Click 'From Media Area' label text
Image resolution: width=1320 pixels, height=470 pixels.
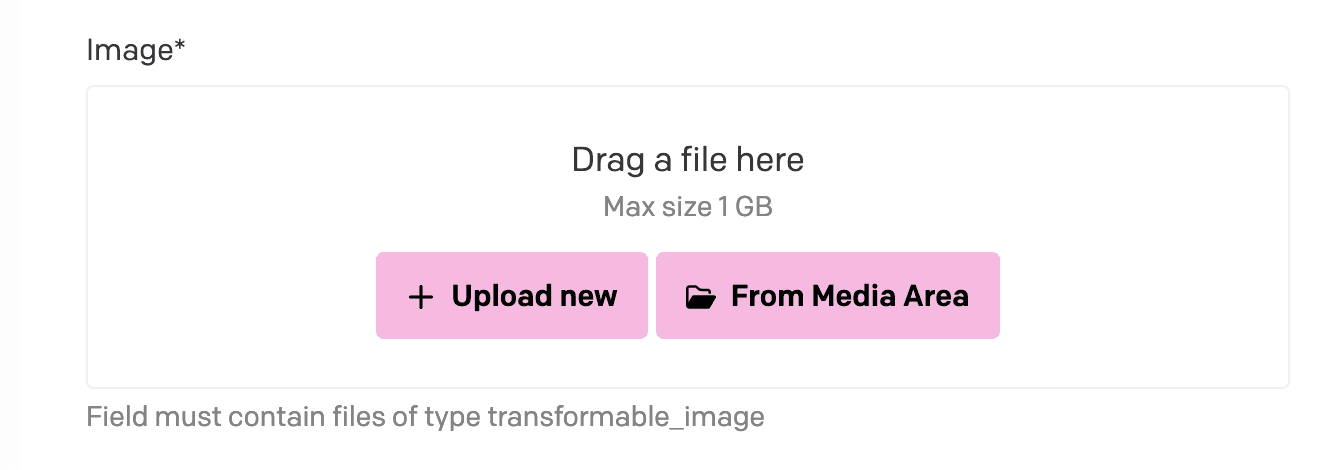pyautogui.click(x=850, y=296)
